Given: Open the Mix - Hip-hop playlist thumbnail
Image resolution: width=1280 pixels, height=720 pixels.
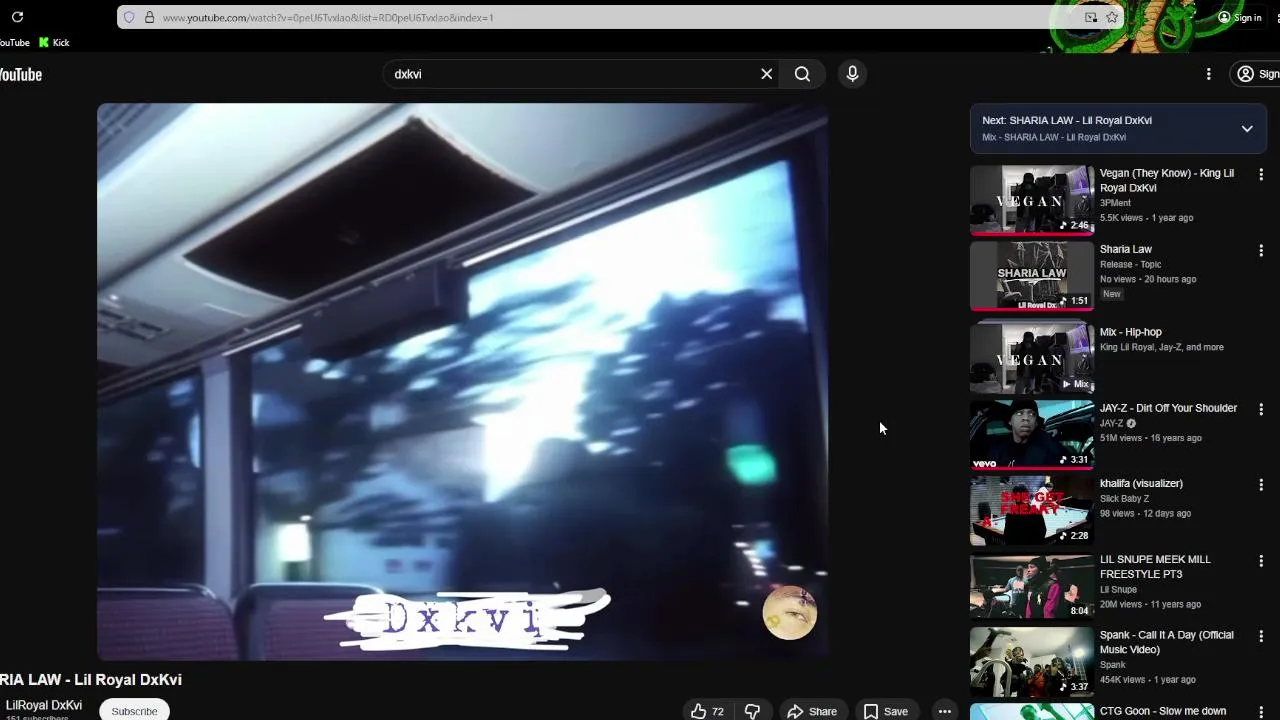Looking at the screenshot, I should (1032, 359).
